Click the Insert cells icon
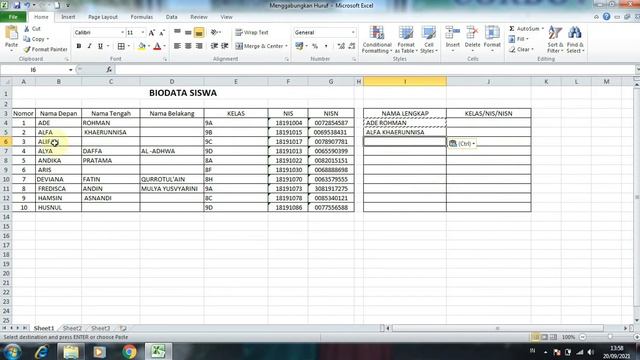Image resolution: width=640 pixels, height=360 pixels. (452, 33)
